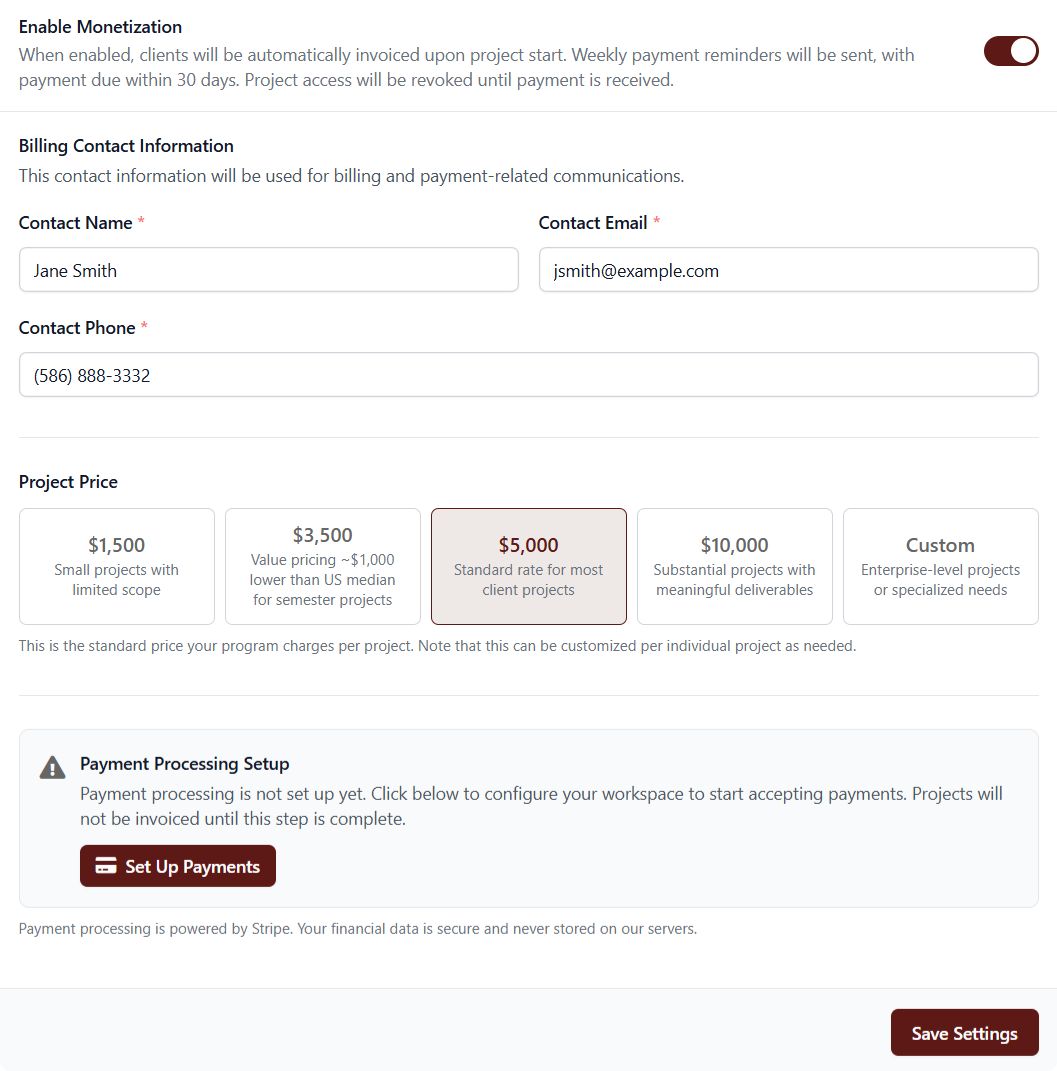Viewport: 1057px width, 1071px height.
Task: Click the Enable Monetization label
Action: (100, 26)
